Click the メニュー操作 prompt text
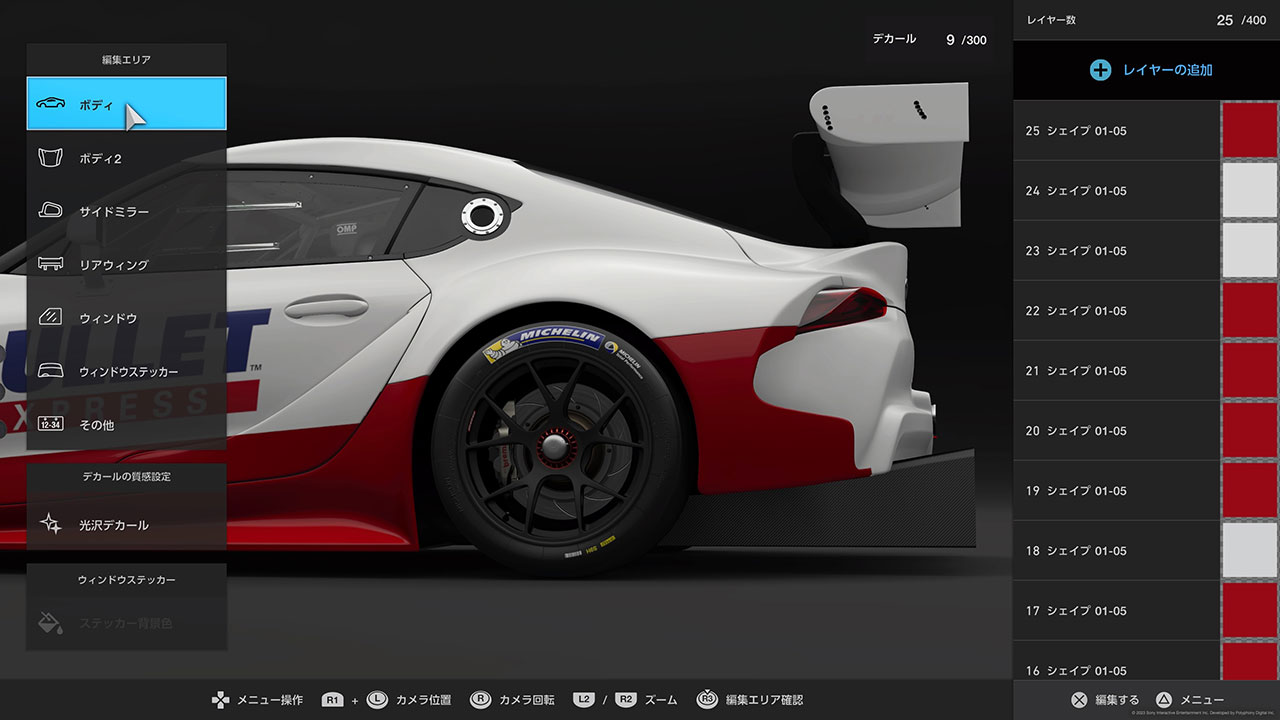 (270, 700)
